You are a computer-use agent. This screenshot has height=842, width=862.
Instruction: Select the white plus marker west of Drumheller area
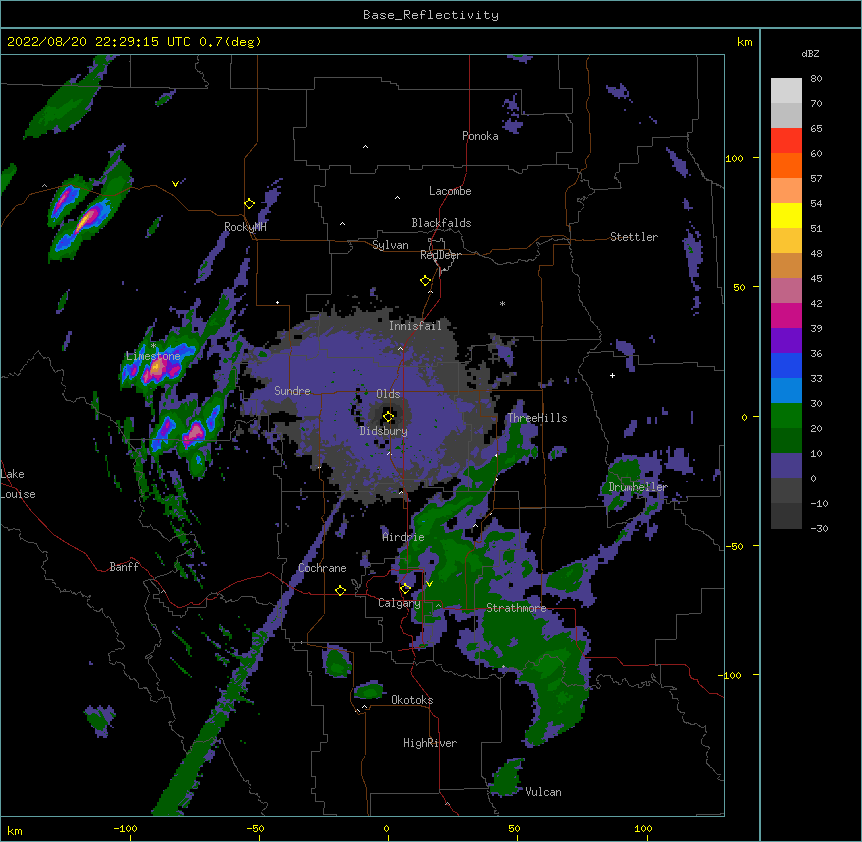tap(612, 375)
